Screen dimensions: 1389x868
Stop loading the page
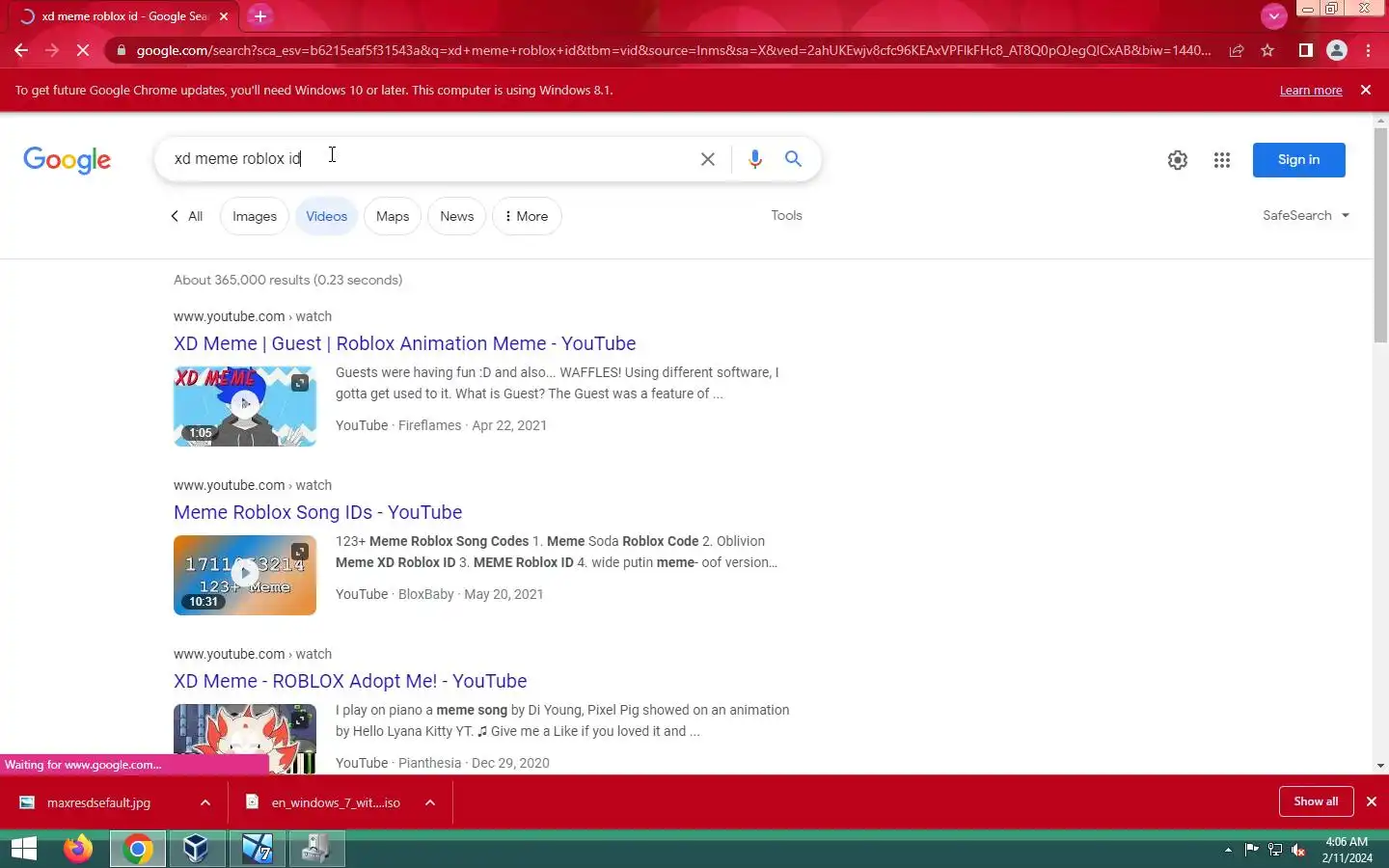pyautogui.click(x=83, y=50)
